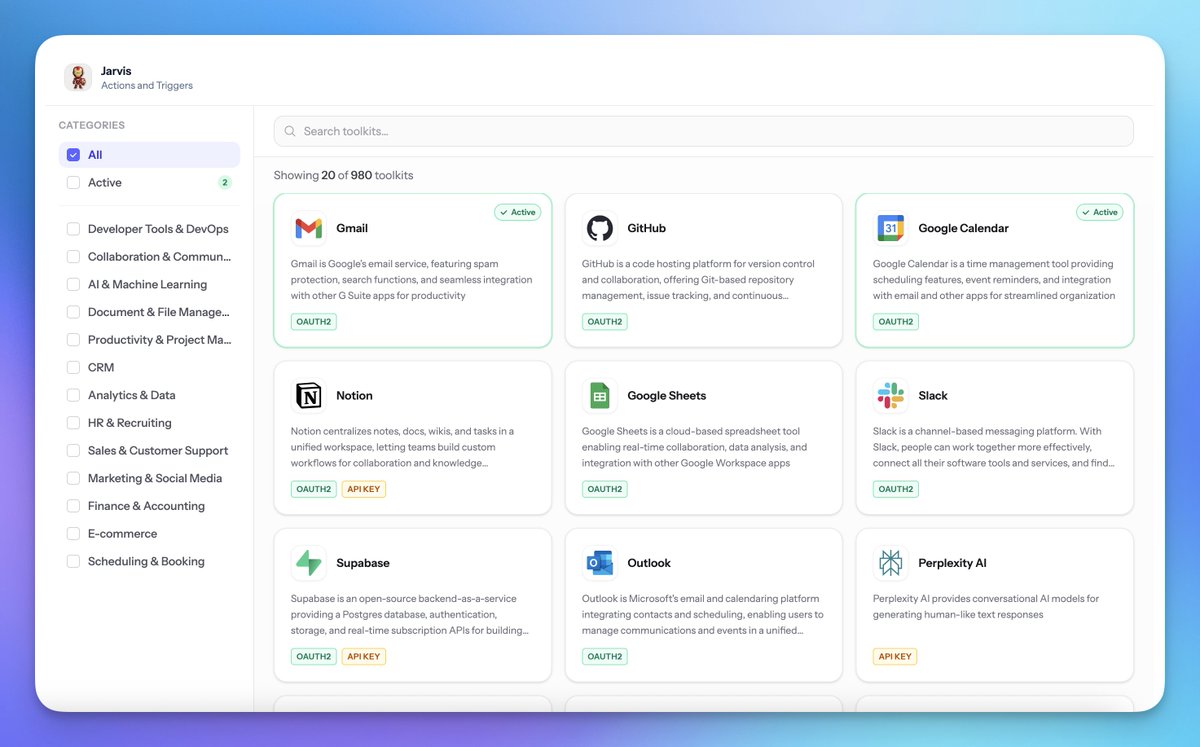Check the Finance & Accounting checkbox
Viewport: 1200px width, 747px height.
coord(73,506)
